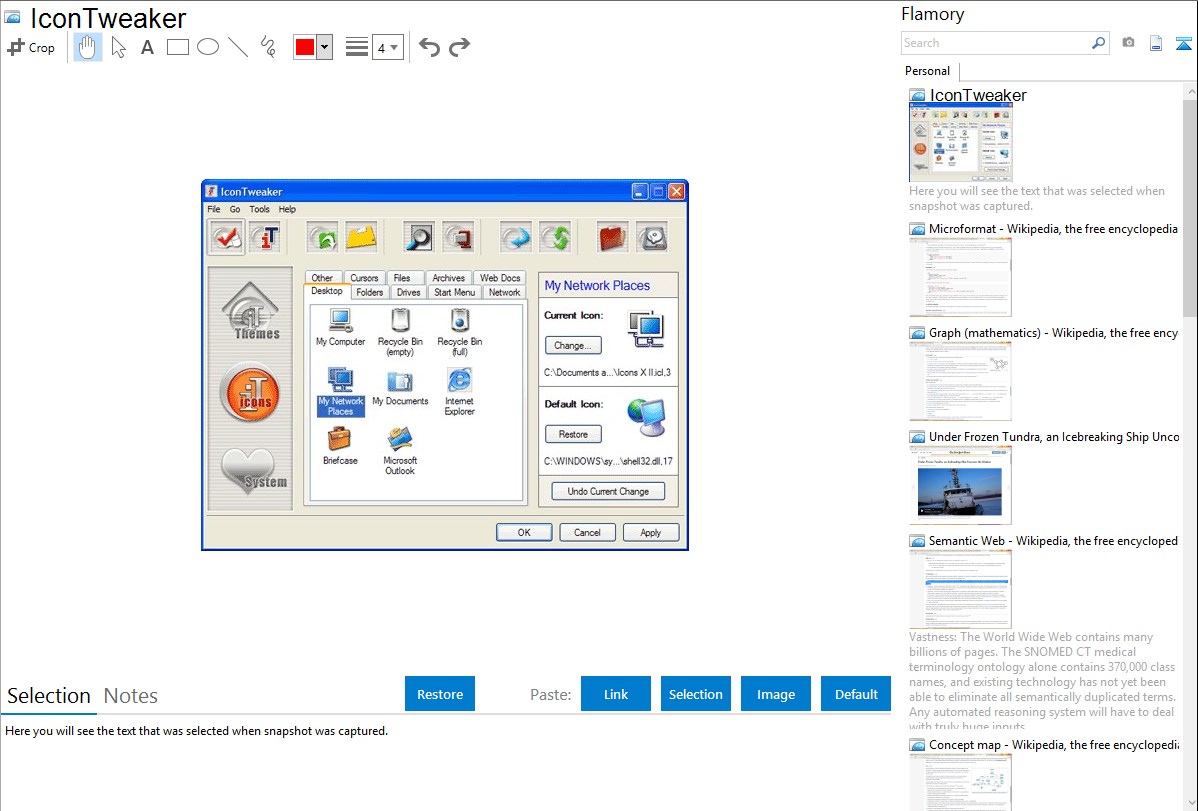Click the green refresh arrows toolbar icon
Viewport: 1198px width, 811px height.
[x=557, y=238]
